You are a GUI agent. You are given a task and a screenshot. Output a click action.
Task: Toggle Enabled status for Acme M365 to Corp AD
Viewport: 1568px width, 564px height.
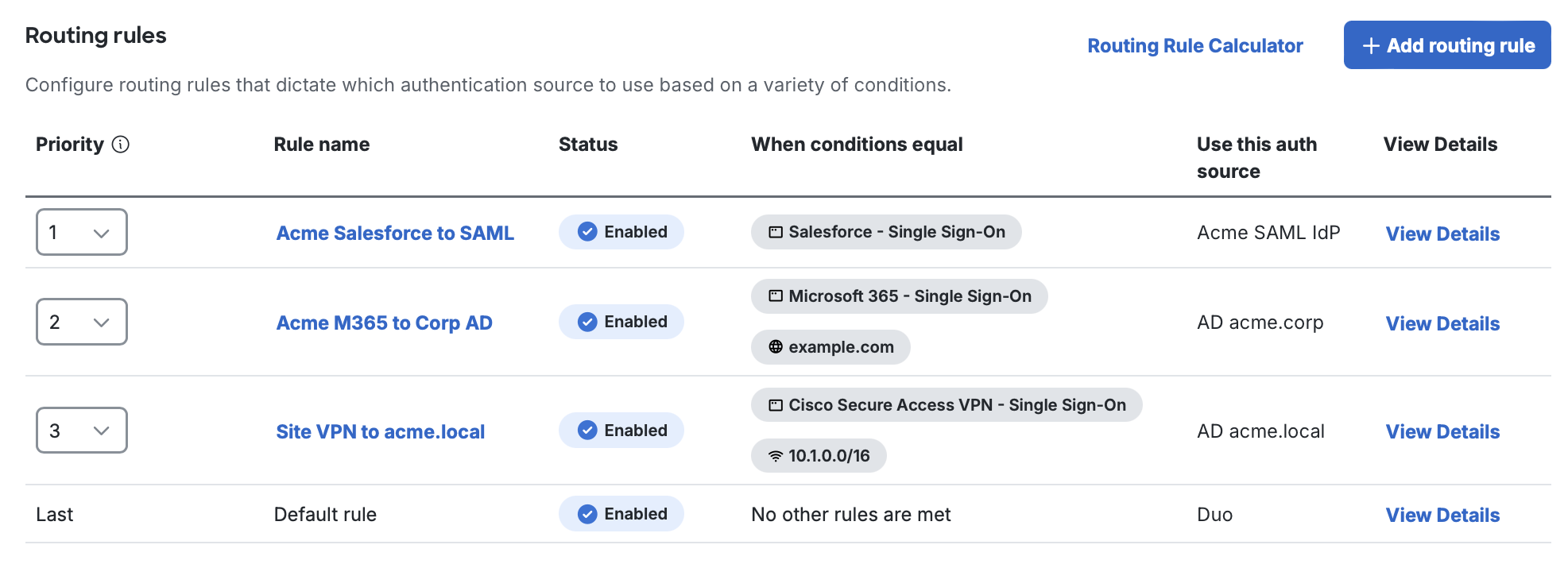pos(621,322)
